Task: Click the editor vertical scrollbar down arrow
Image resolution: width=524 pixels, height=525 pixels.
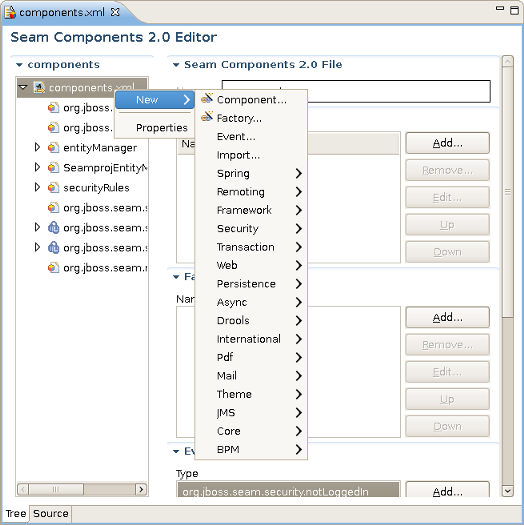Action: 508,491
